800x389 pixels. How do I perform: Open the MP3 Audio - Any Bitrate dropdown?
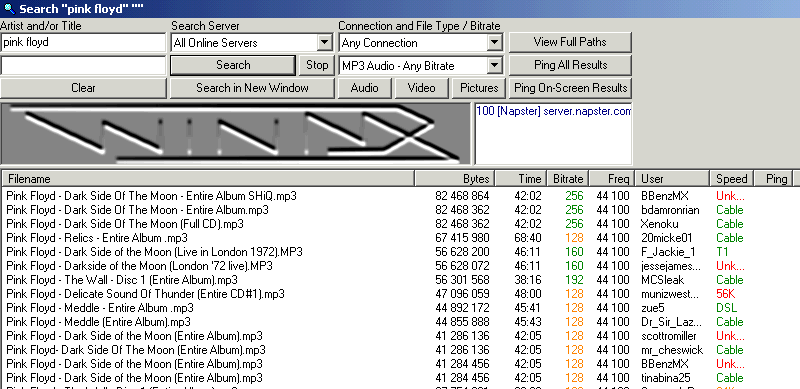[x=494, y=65]
